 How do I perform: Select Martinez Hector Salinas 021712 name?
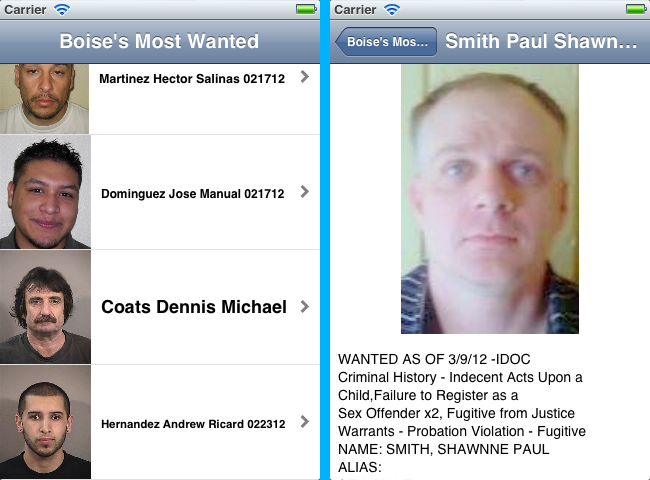192,79
